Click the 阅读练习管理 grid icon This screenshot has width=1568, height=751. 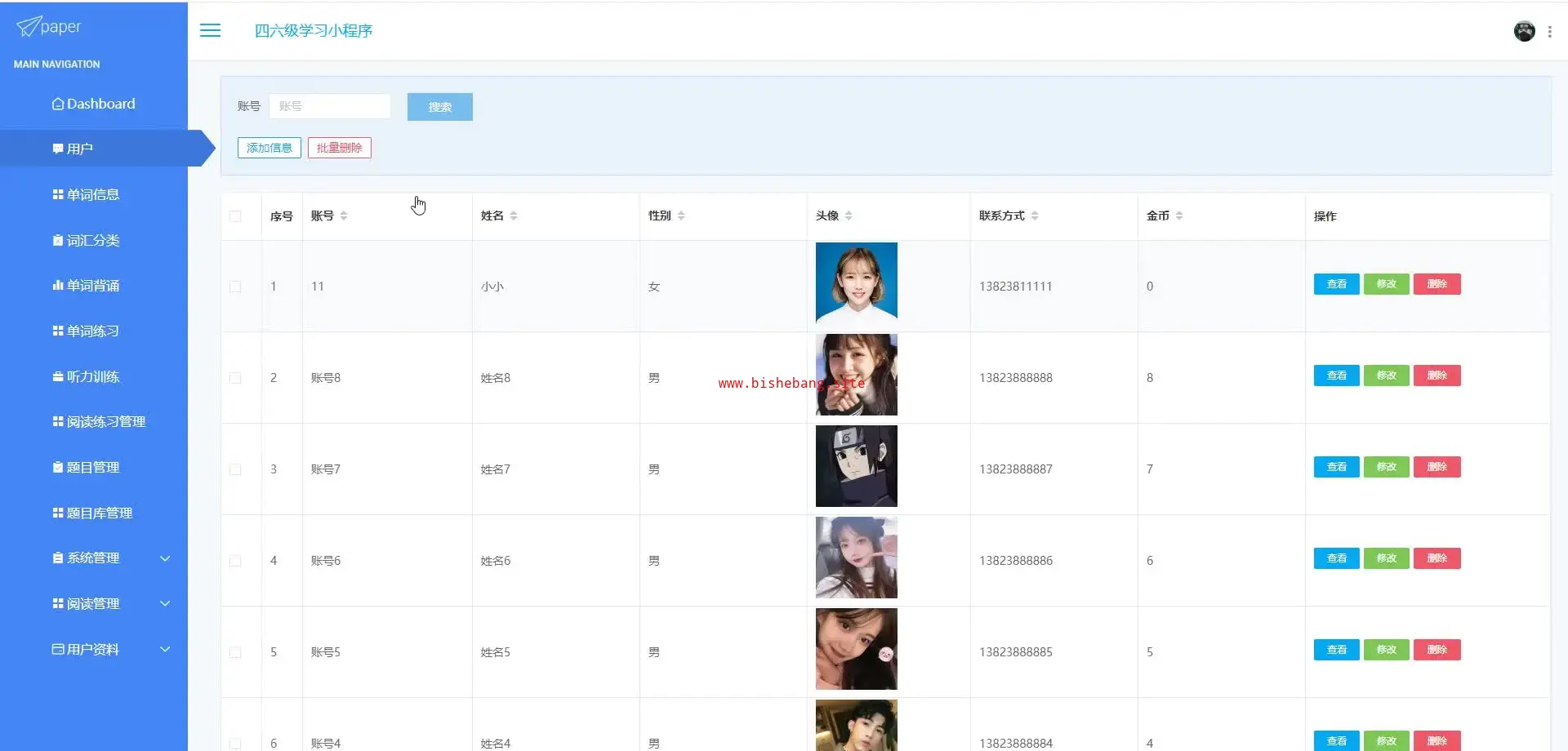[x=58, y=421]
